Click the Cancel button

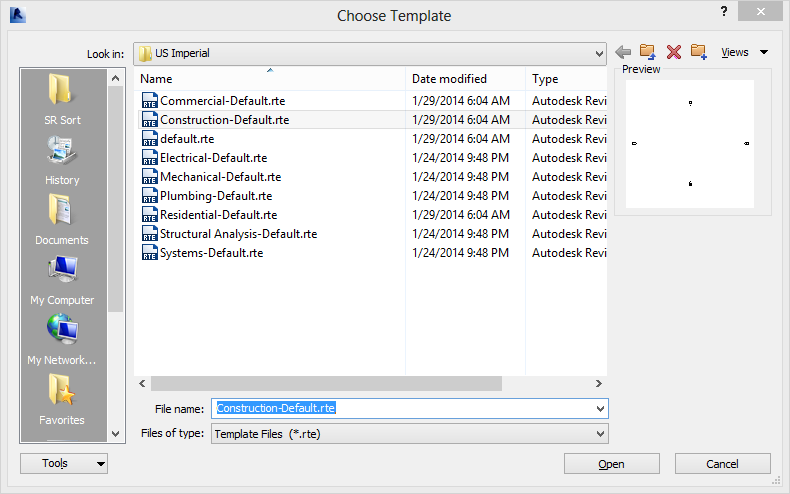722,464
